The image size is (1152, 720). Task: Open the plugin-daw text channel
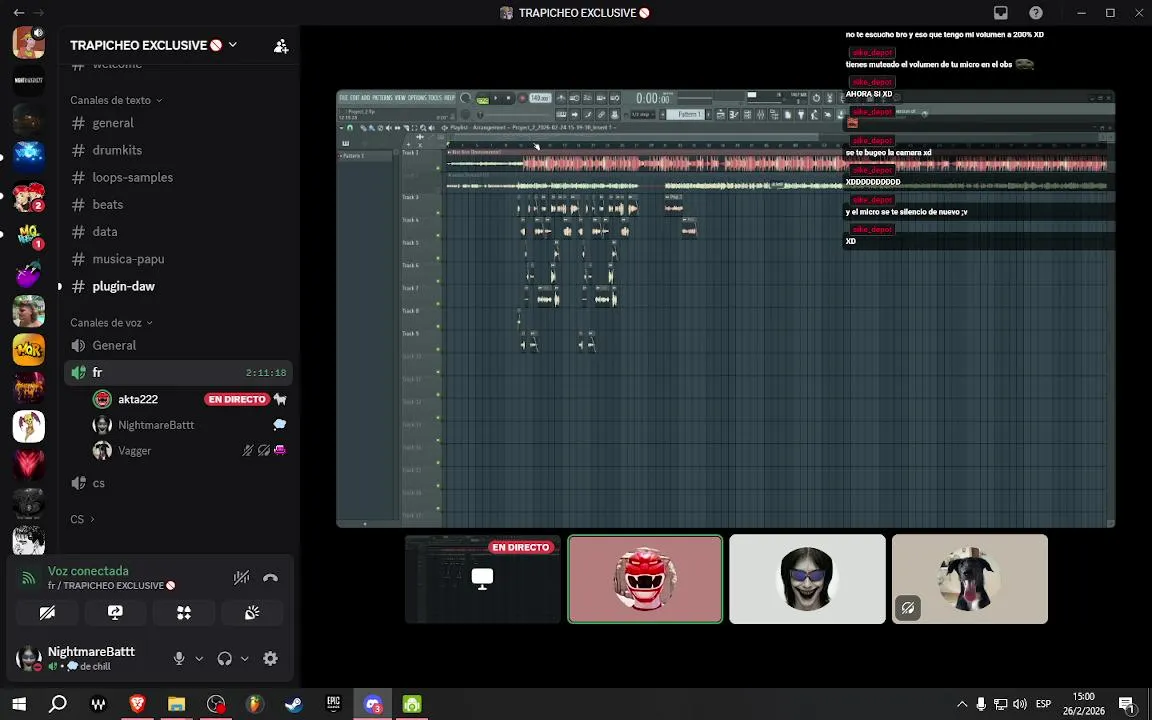coord(178,286)
